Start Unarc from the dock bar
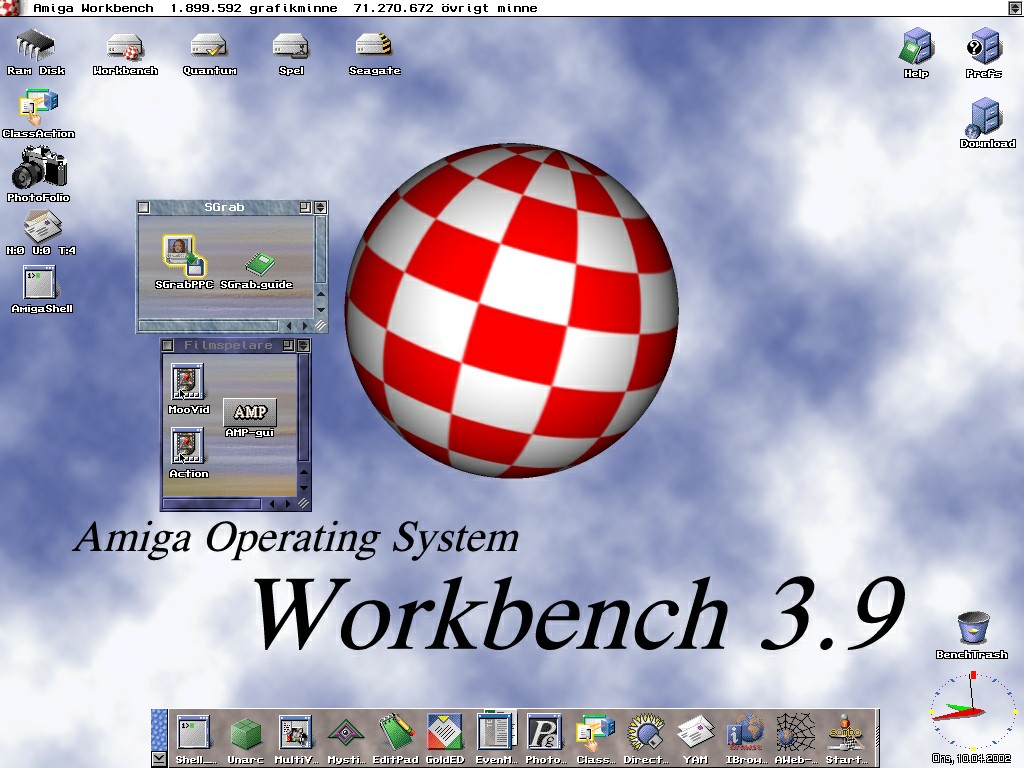This screenshot has width=1024, height=768. (x=245, y=733)
